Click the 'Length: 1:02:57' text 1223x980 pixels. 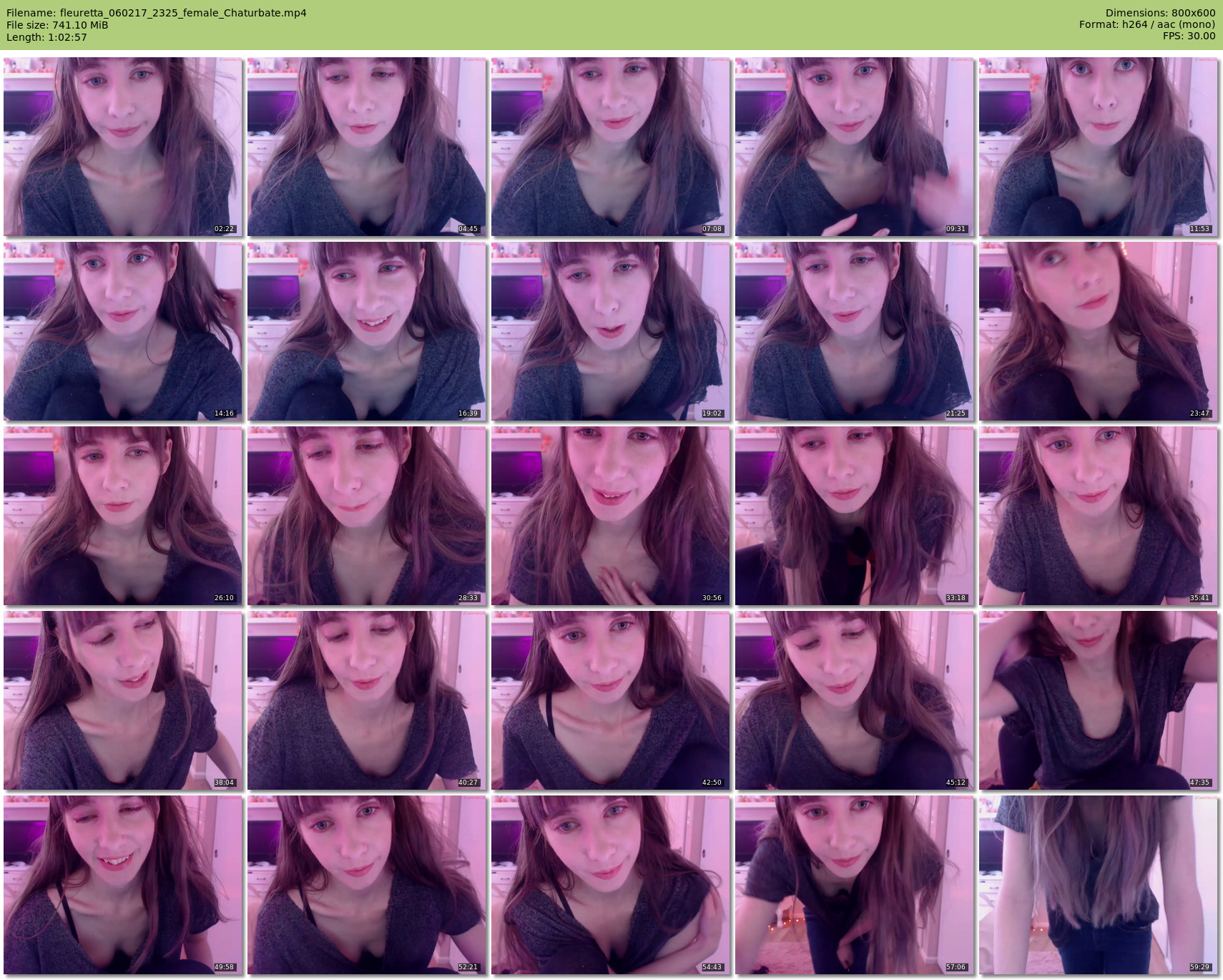46,37
